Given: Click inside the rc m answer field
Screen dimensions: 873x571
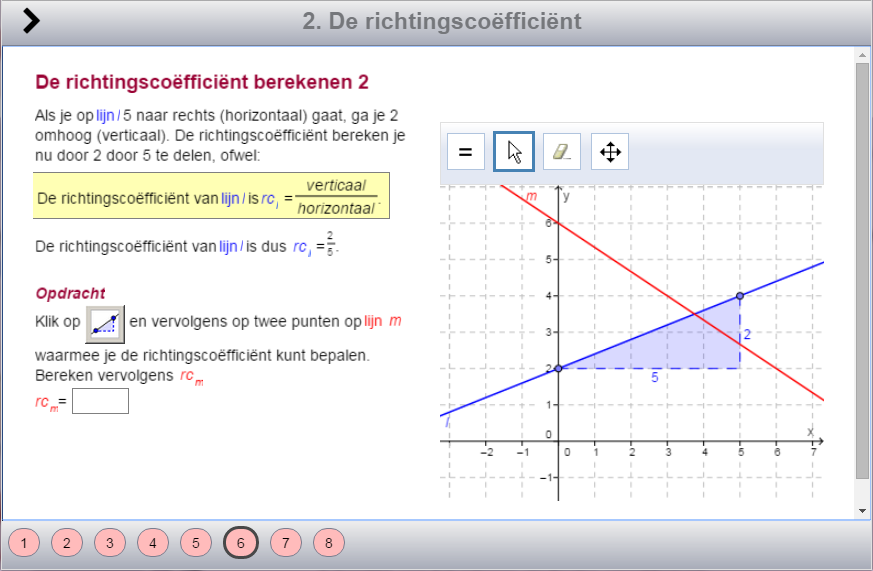Looking at the screenshot, I should [x=100, y=401].
